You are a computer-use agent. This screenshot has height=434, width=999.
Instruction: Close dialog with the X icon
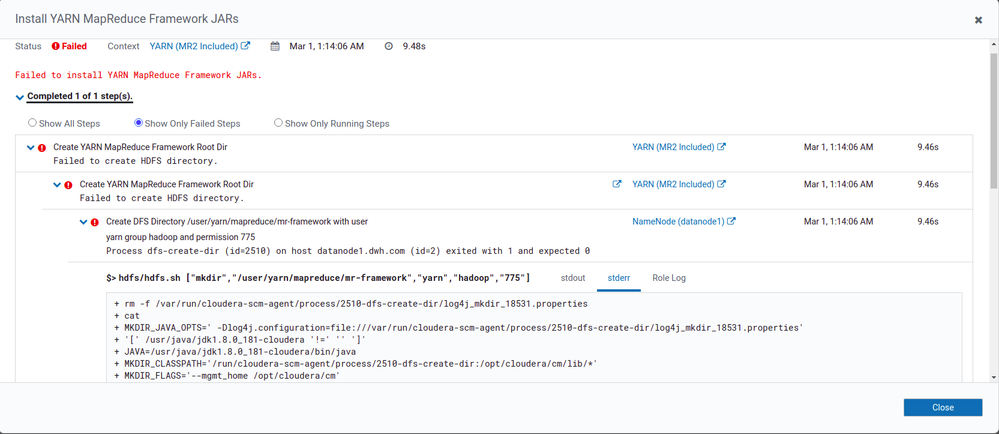(x=978, y=20)
